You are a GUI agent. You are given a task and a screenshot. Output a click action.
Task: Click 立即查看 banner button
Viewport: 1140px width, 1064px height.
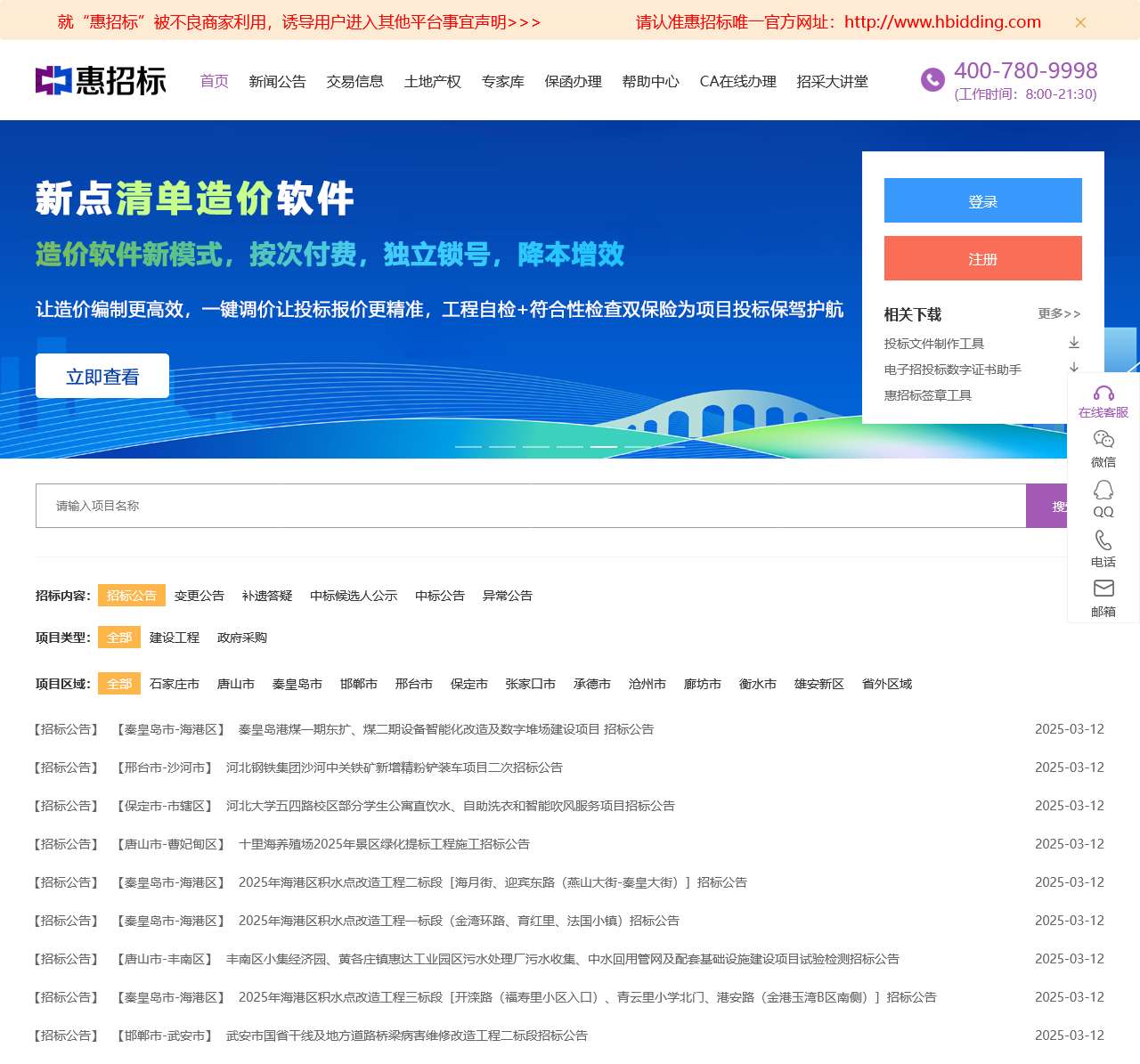coord(102,376)
